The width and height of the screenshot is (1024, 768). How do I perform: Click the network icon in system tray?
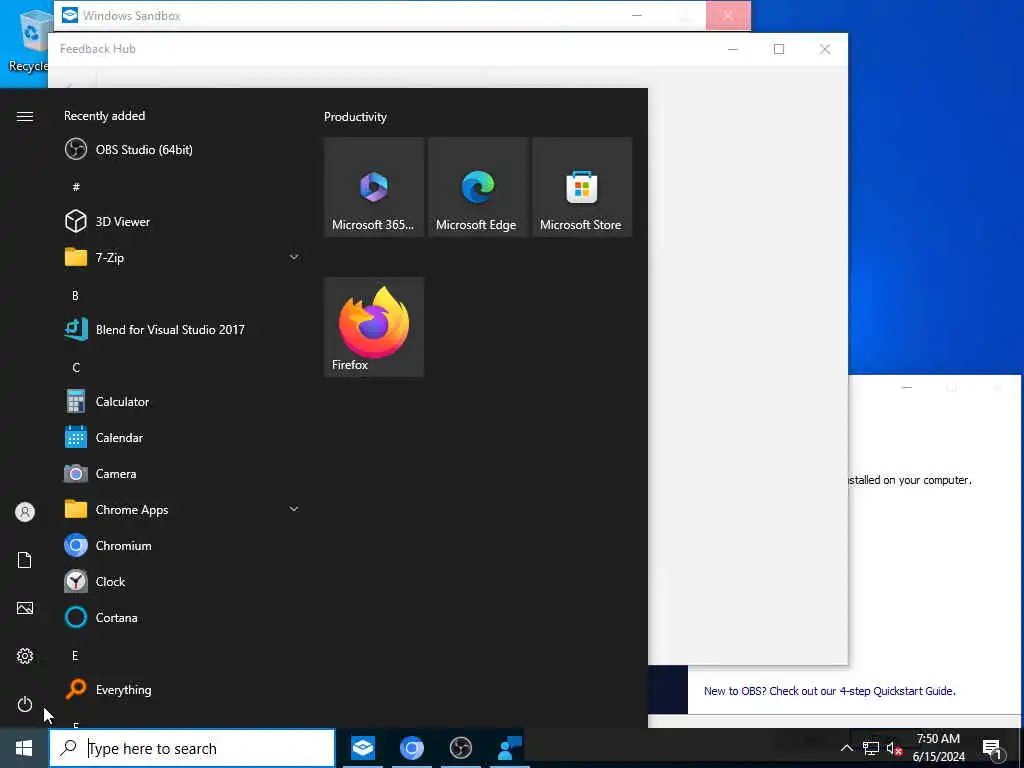[870, 748]
